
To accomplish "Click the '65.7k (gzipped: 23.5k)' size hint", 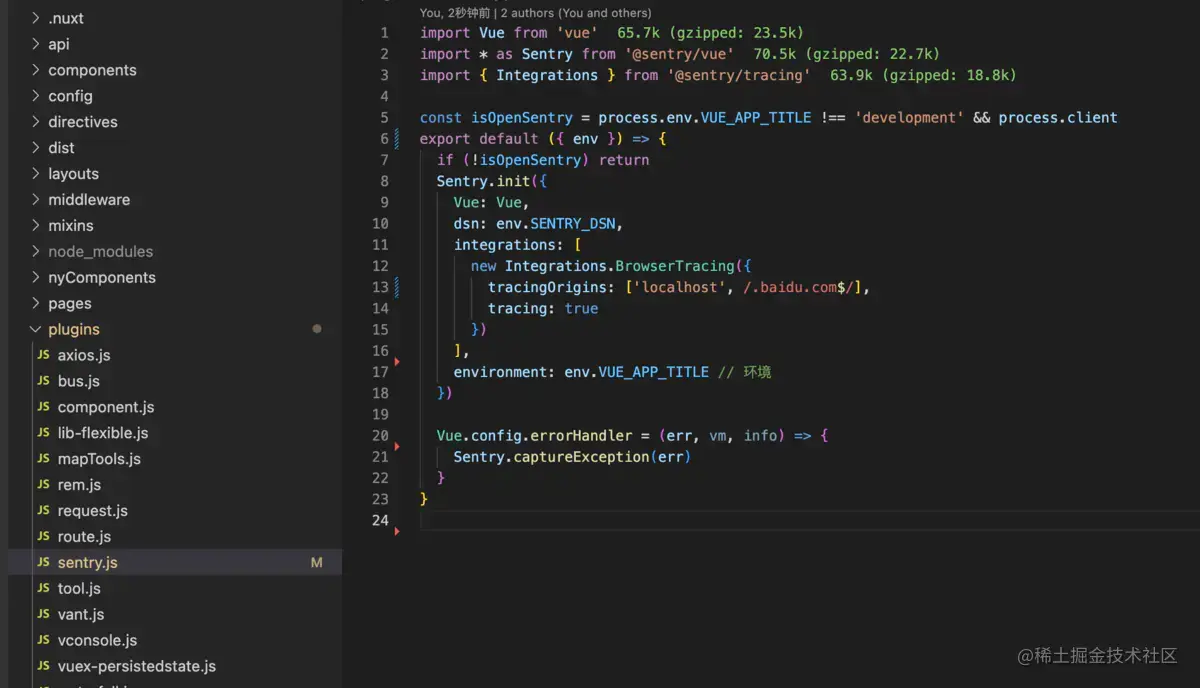I will click(x=711, y=33).
